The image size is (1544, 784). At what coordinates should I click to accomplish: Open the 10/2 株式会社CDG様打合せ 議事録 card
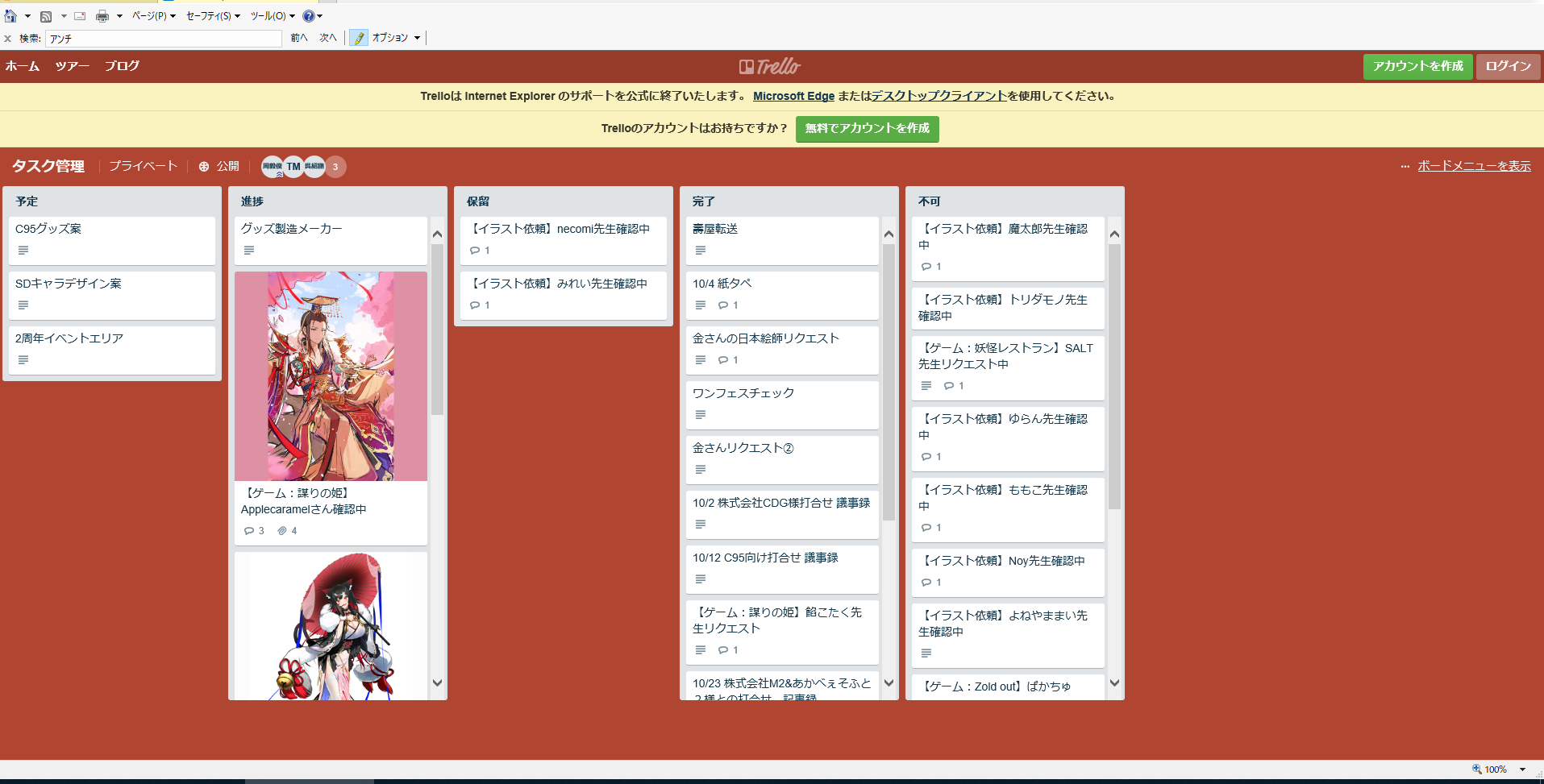[x=782, y=514]
